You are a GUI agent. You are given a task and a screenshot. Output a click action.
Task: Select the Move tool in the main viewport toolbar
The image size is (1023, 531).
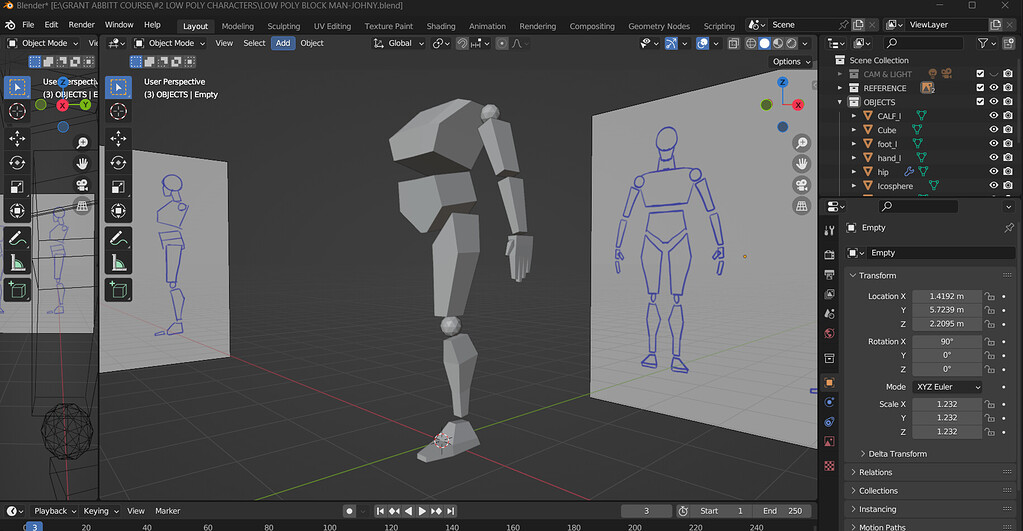click(118, 138)
